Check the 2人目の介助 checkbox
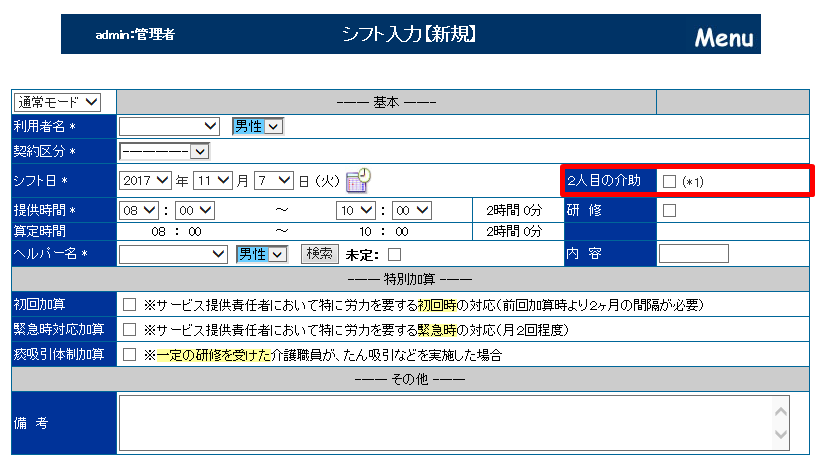 tap(670, 181)
